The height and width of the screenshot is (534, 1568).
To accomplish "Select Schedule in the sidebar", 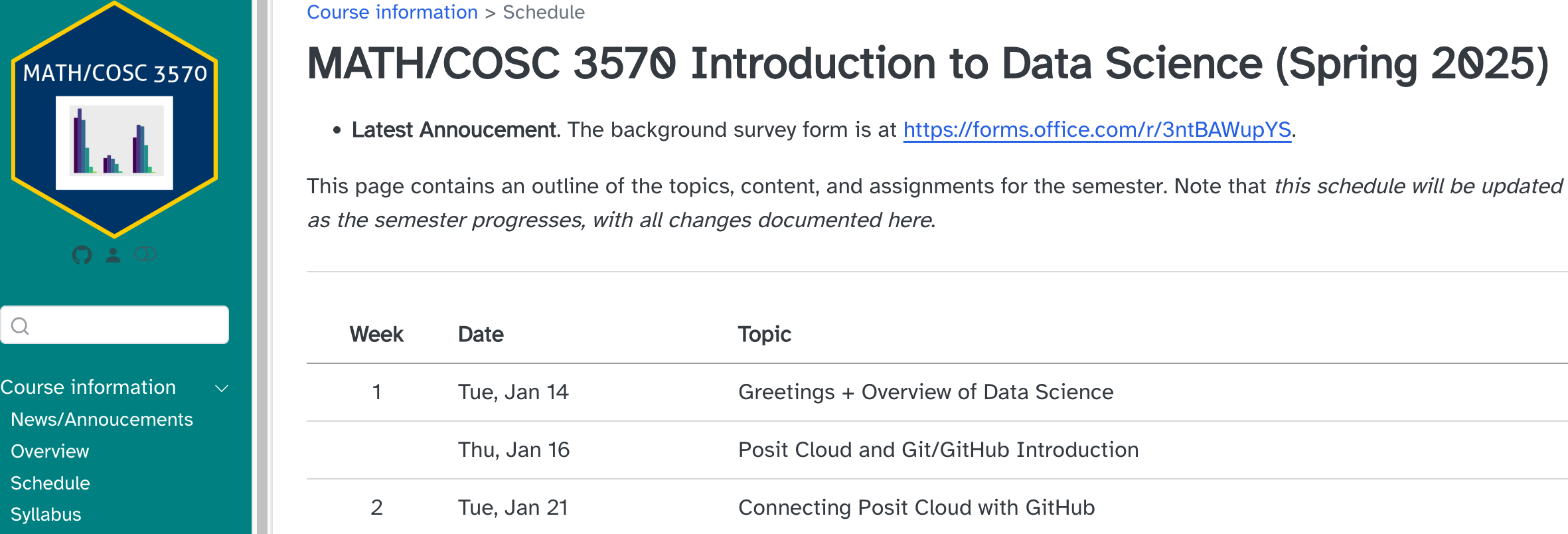I will 50,483.
